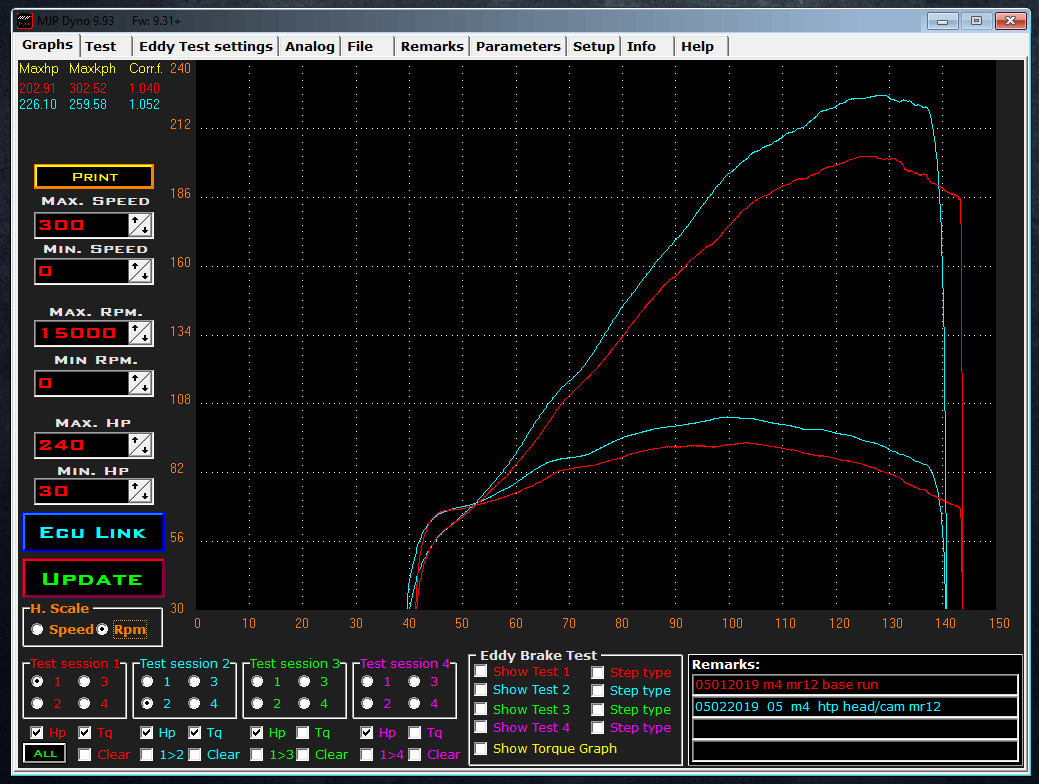Check green Step type for Test 3
1039x784 pixels.
click(598, 709)
